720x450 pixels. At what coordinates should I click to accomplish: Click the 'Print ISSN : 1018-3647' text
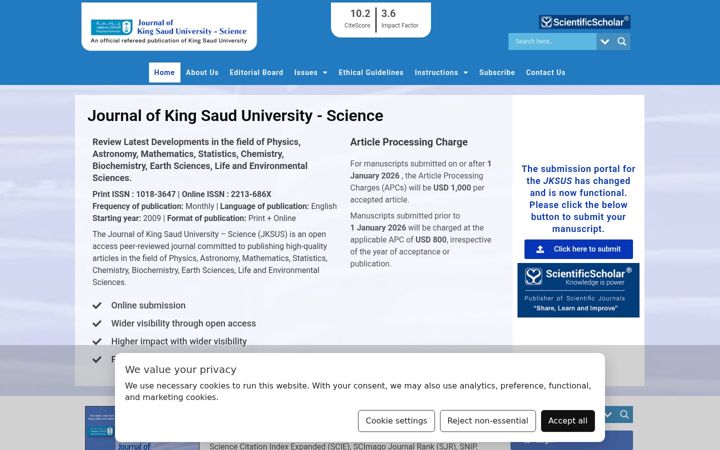coord(134,194)
